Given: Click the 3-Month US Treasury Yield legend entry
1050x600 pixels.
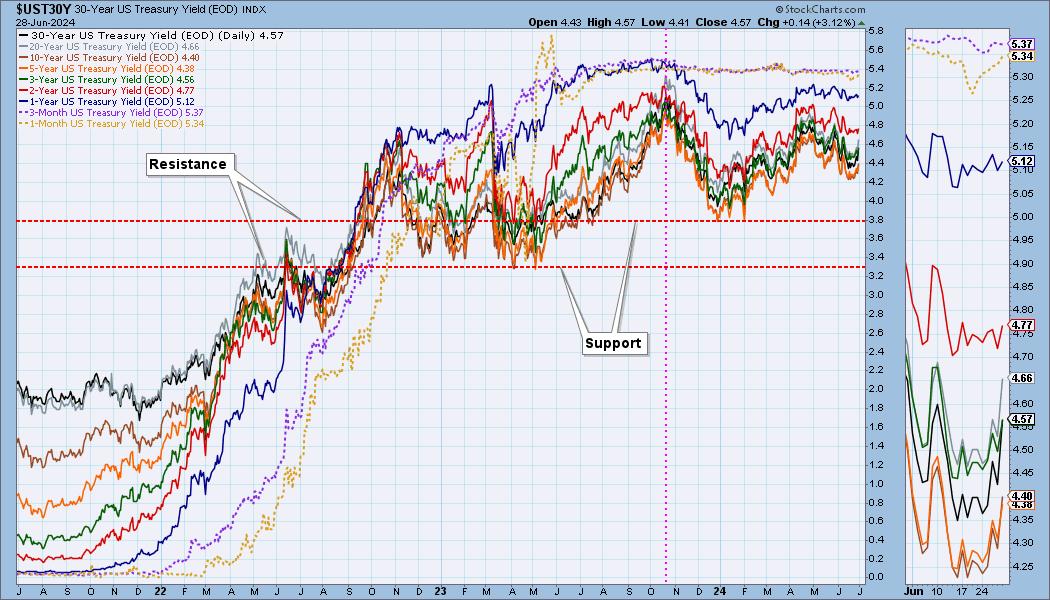Looking at the screenshot, I should pos(117,112).
